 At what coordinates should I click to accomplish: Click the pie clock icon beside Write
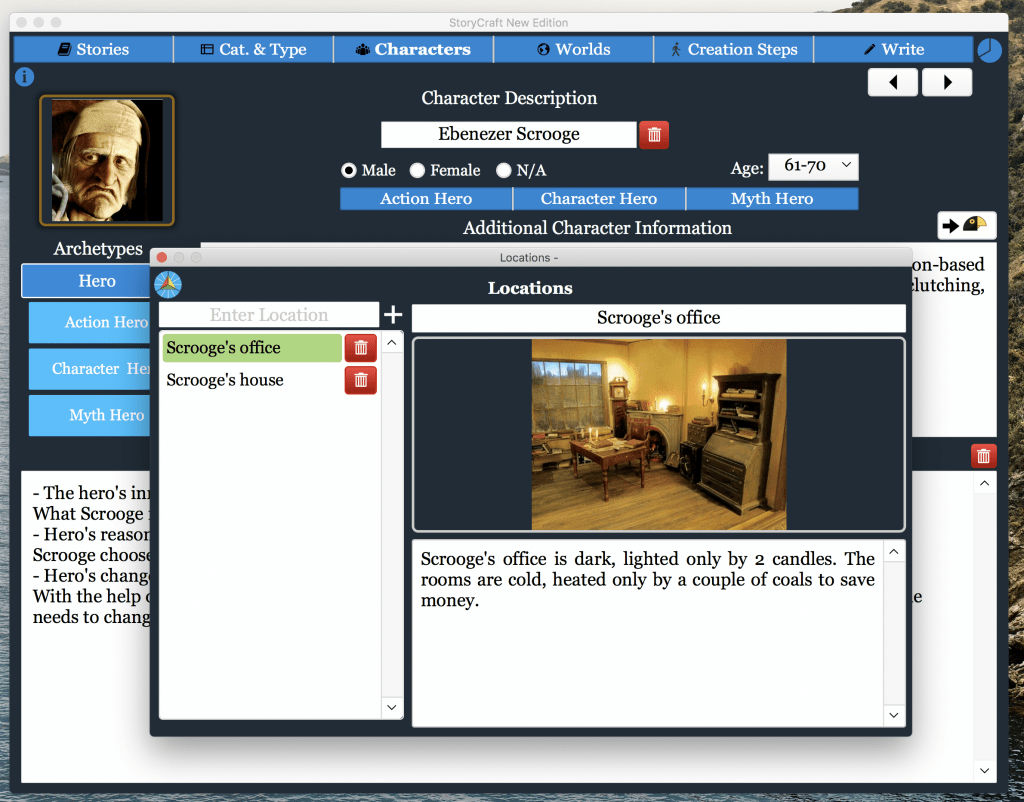989,50
